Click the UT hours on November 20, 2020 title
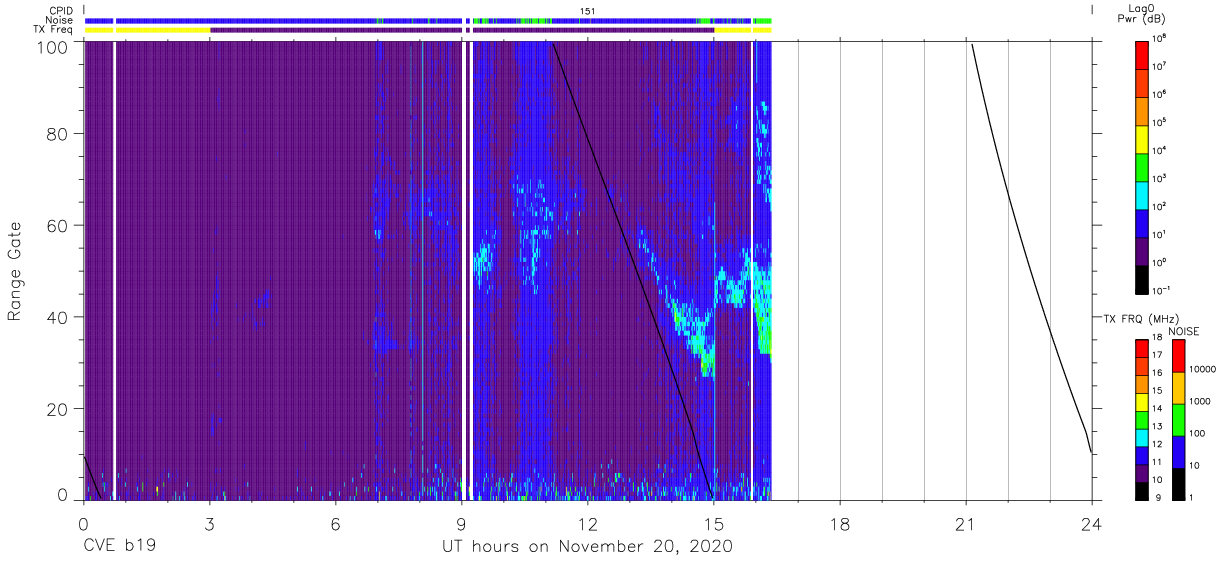 pyautogui.click(x=587, y=547)
